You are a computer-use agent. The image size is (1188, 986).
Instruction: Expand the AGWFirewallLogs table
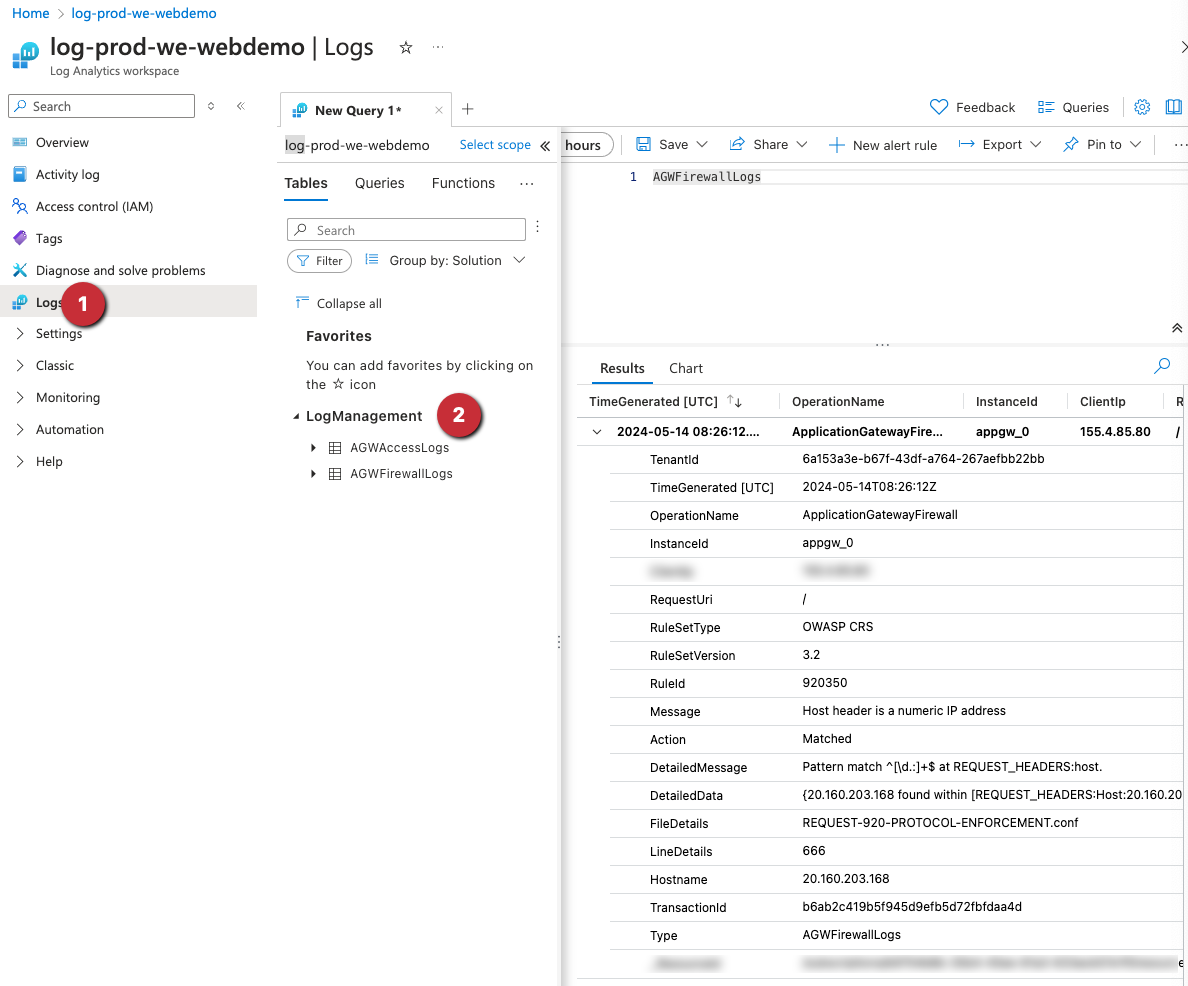coord(313,474)
